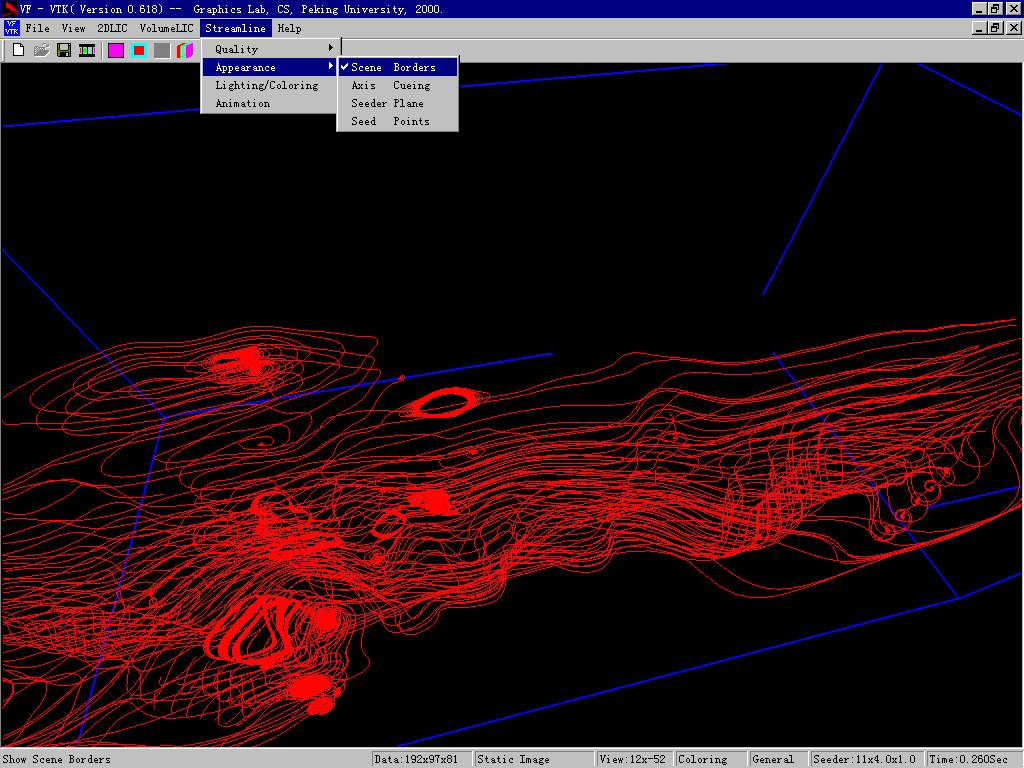Click the Open folder toolbar icon
Screen dimensions: 1024x768
(x=41, y=50)
